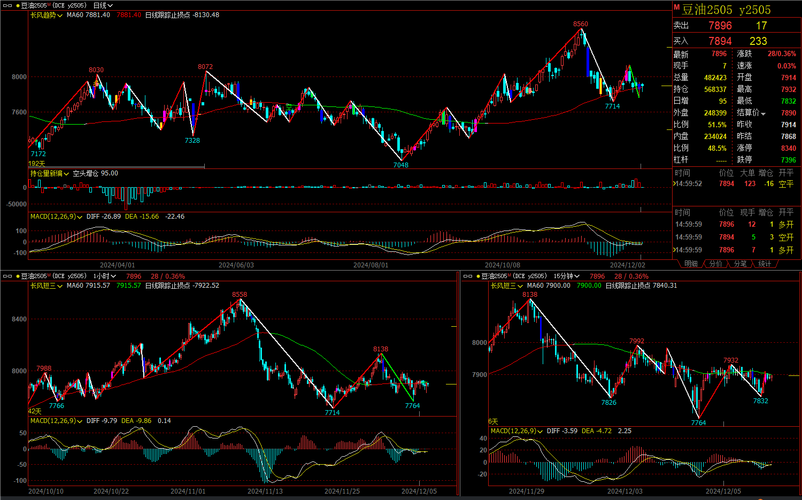Switch to the 分价 tab
This screenshot has height=500, width=802.
715,264
